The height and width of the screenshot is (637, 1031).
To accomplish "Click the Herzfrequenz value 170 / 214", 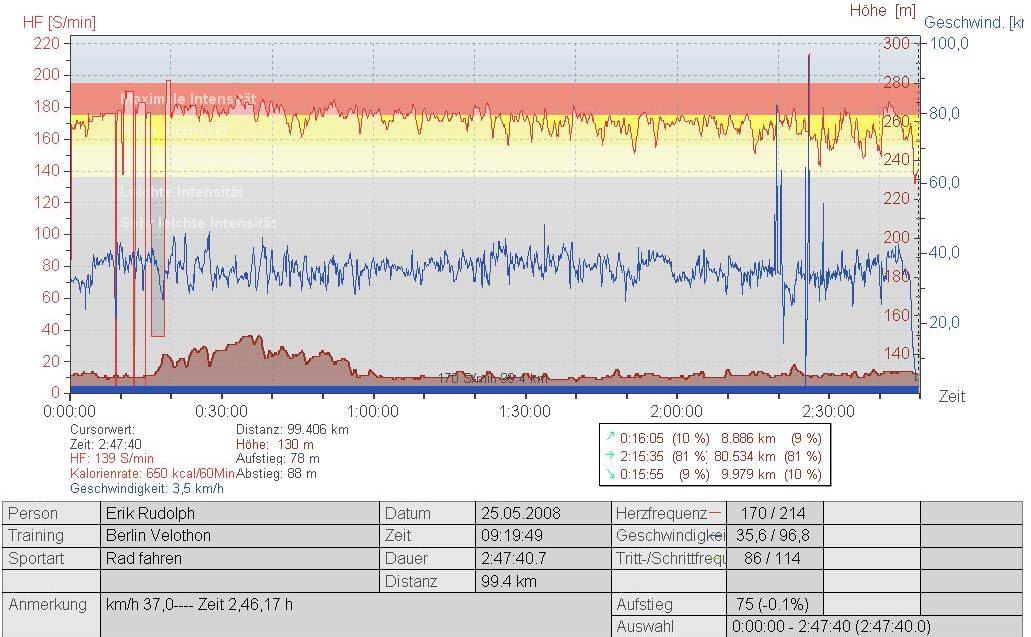I will tap(773, 513).
